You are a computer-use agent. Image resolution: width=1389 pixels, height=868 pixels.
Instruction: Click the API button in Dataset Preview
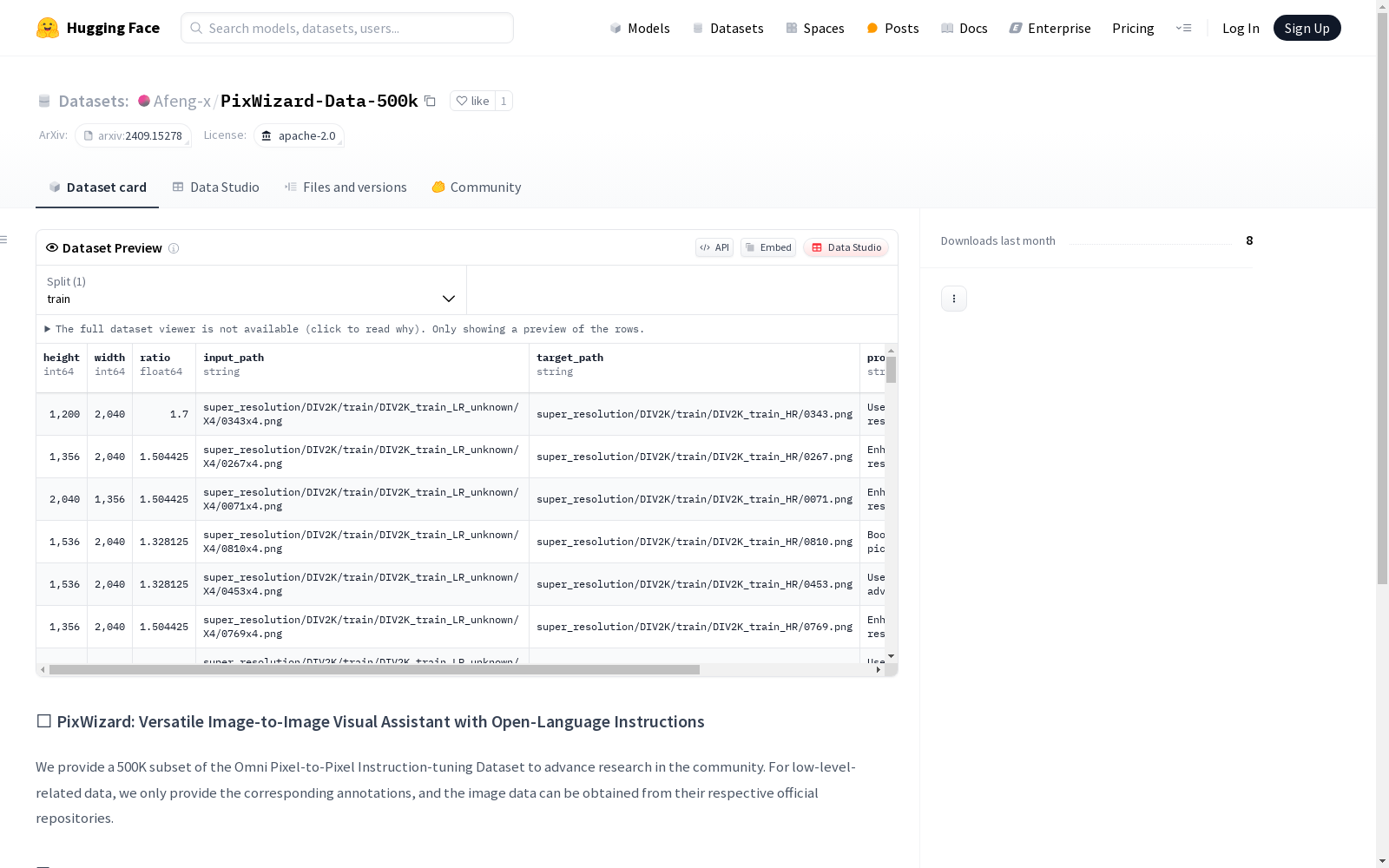pyautogui.click(x=714, y=247)
